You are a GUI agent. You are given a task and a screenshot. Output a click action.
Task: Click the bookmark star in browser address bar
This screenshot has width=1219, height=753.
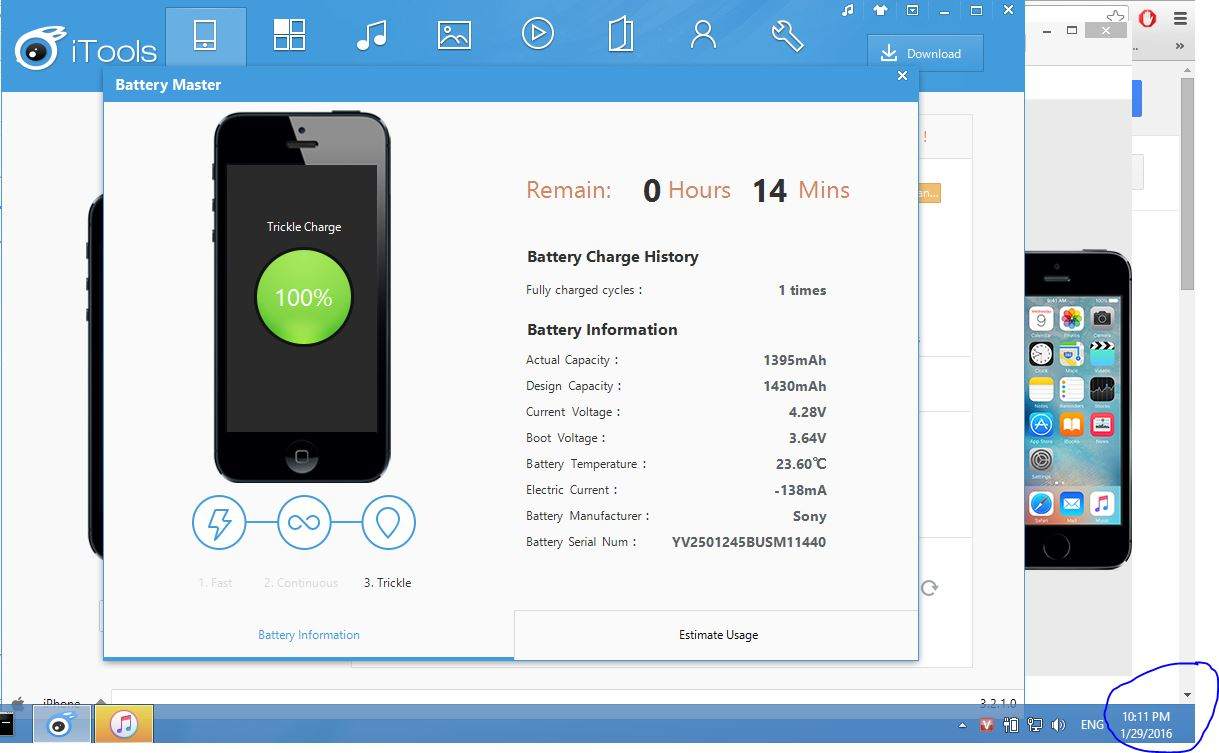point(1116,17)
